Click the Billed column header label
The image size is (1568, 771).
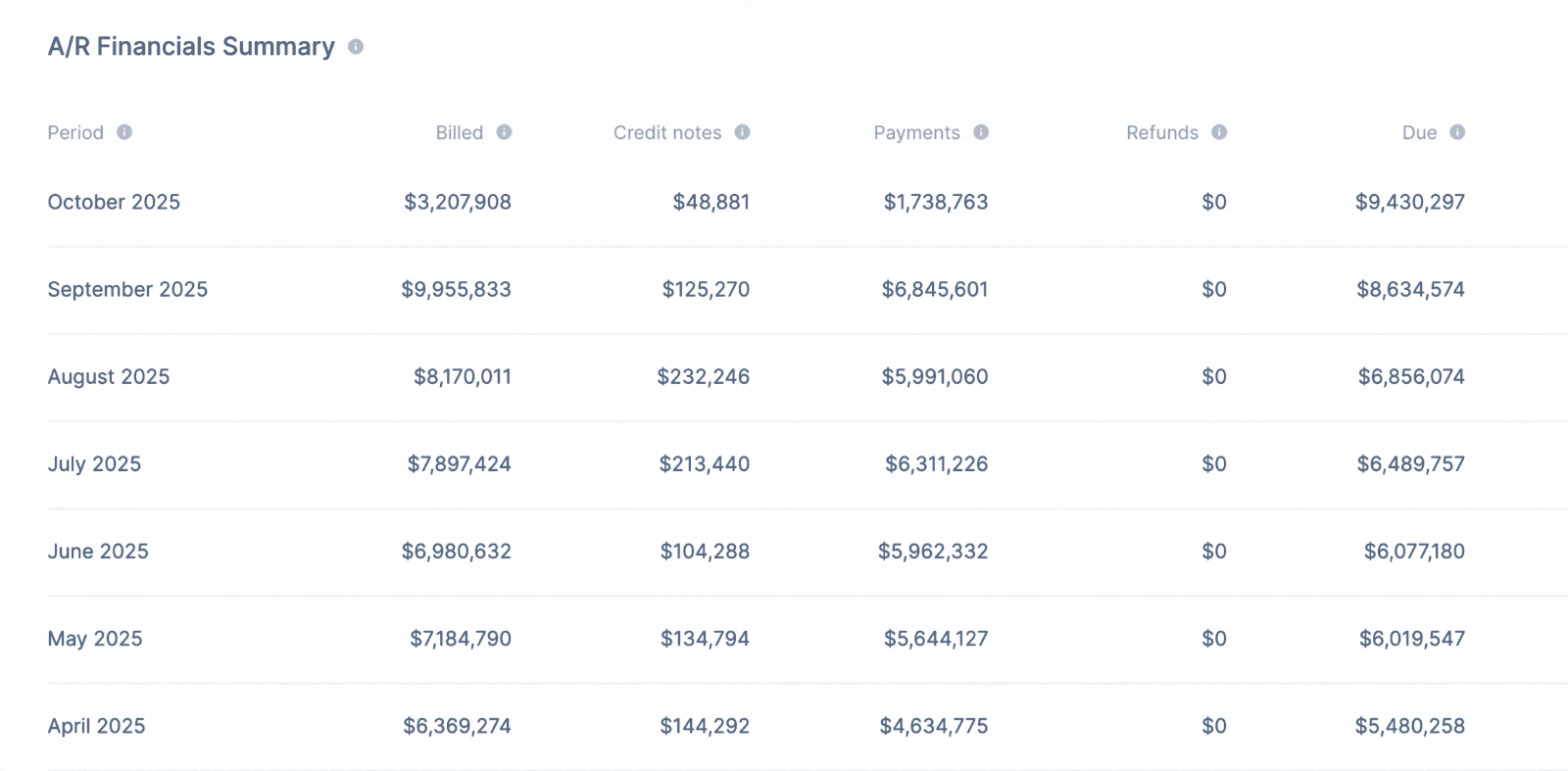coord(459,132)
